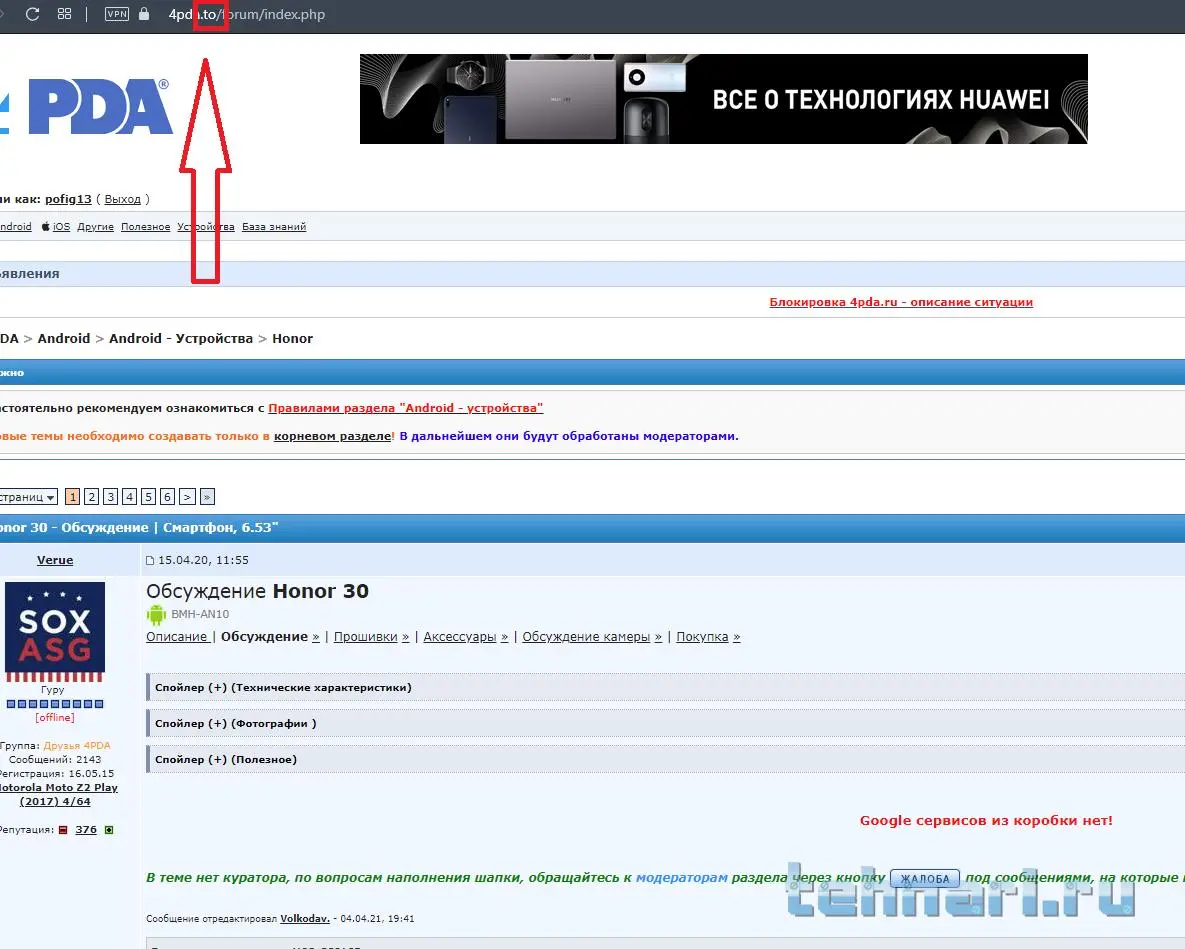Toggle the VPN badge in address bar
The width and height of the screenshot is (1185, 949).
point(116,14)
